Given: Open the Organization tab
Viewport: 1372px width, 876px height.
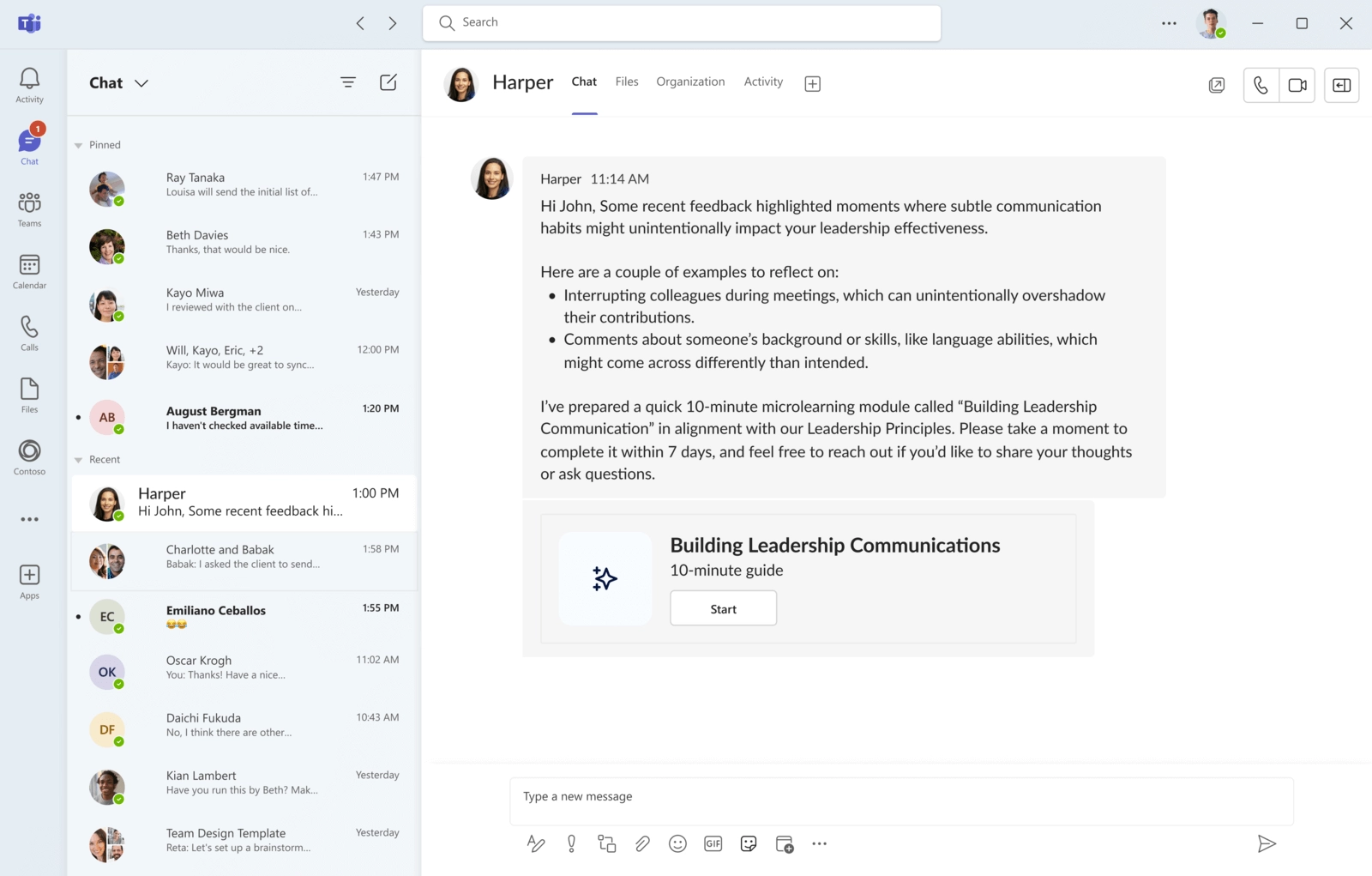Looking at the screenshot, I should click(690, 82).
